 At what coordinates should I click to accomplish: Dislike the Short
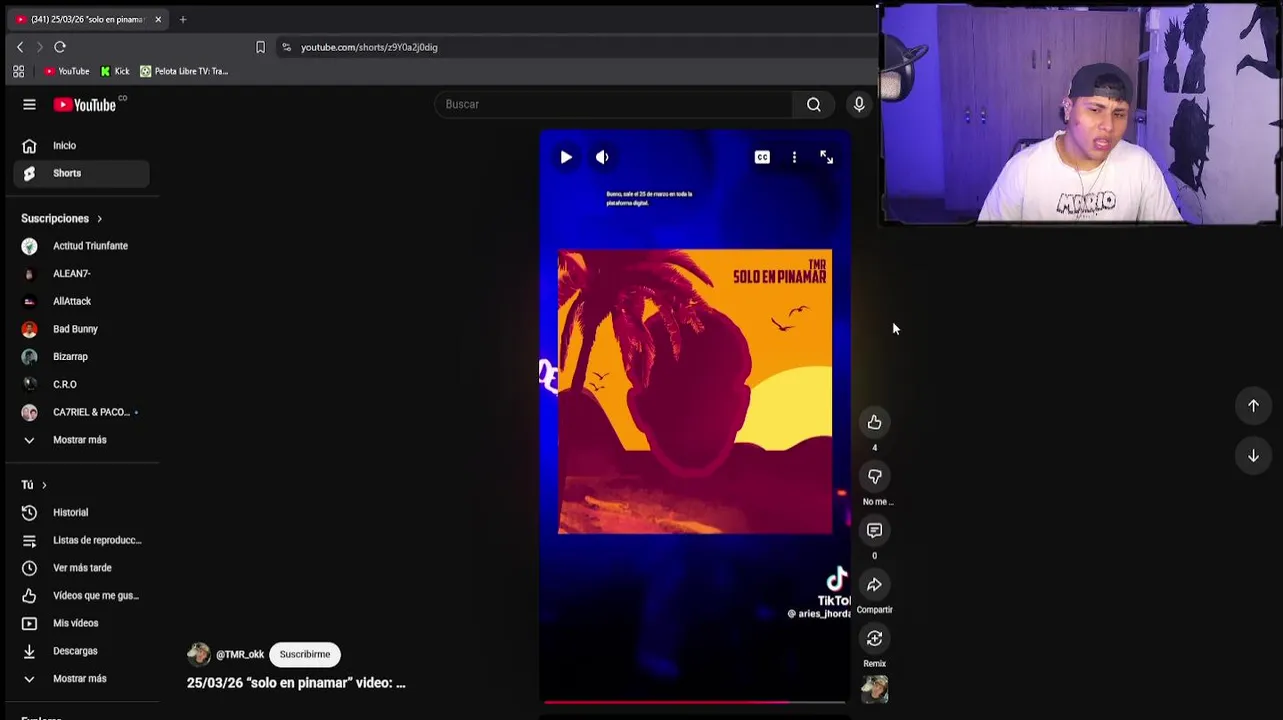coord(874,476)
